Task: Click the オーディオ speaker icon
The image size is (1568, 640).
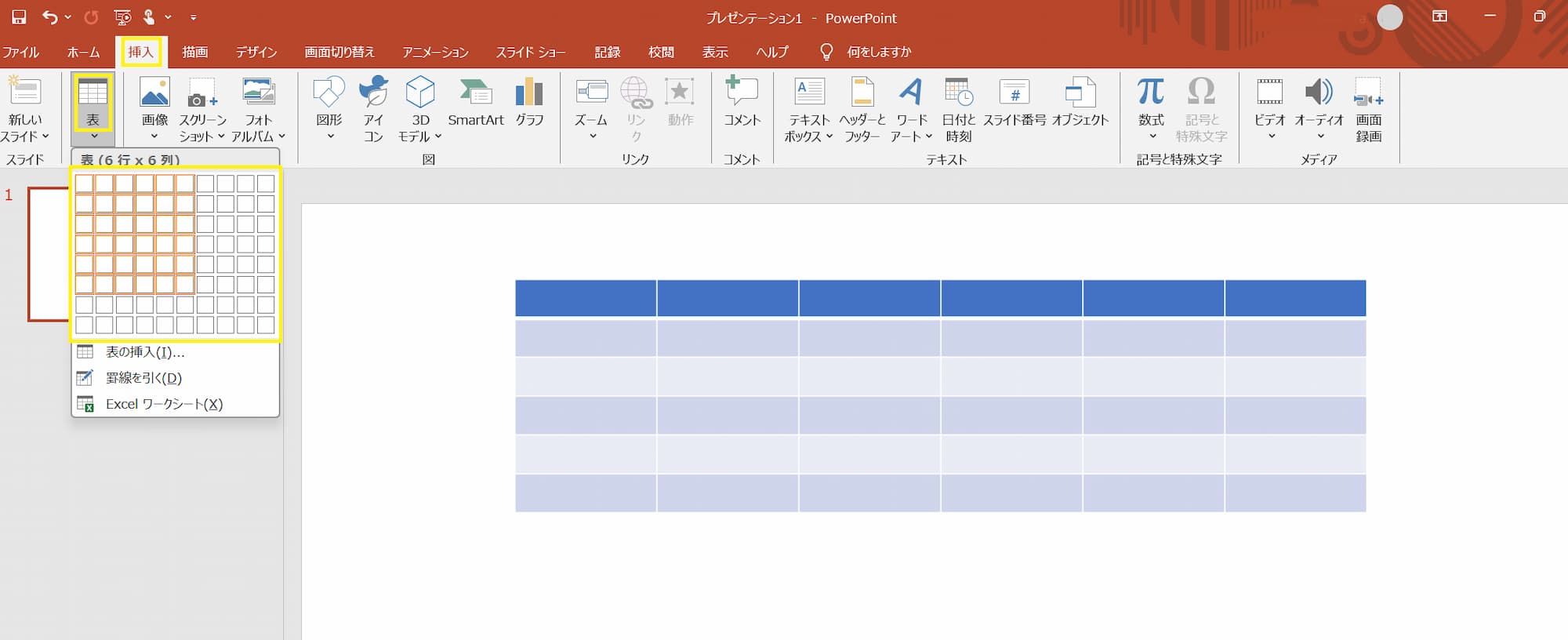Action: (x=1319, y=92)
